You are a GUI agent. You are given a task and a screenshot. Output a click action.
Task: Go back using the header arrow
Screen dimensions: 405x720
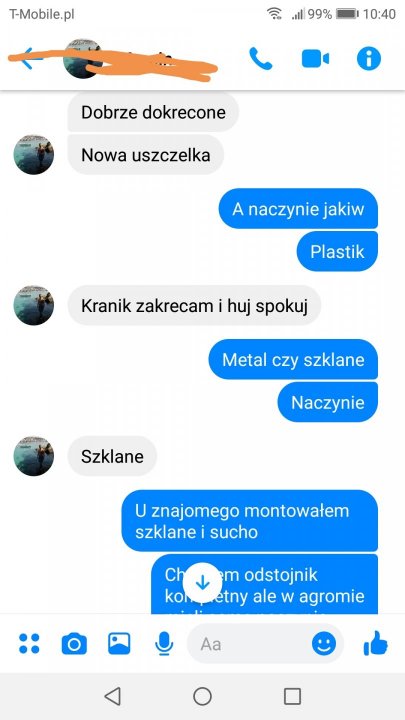pyautogui.click(x=28, y=59)
